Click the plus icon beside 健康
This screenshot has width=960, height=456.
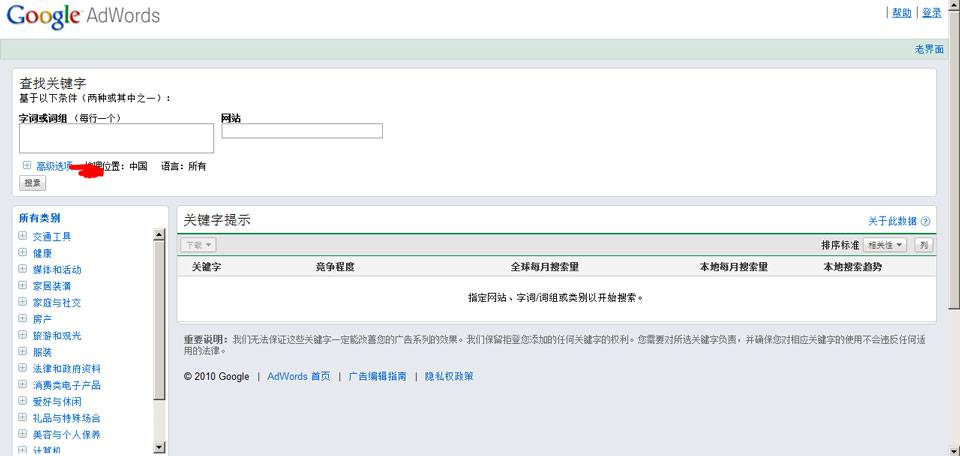click(22, 253)
